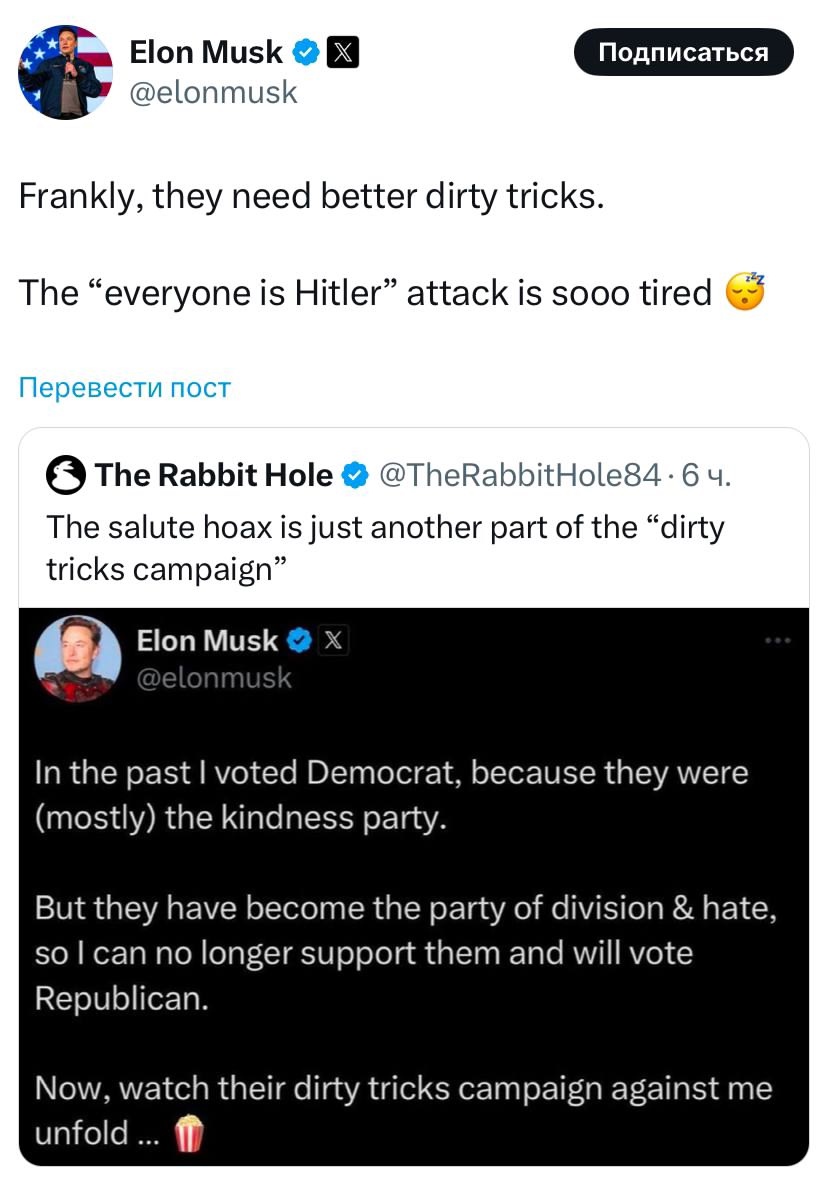This screenshot has width=828, height=1197.
Task: Click the popcorn emoji in the embedded tweet
Action: (x=188, y=1133)
